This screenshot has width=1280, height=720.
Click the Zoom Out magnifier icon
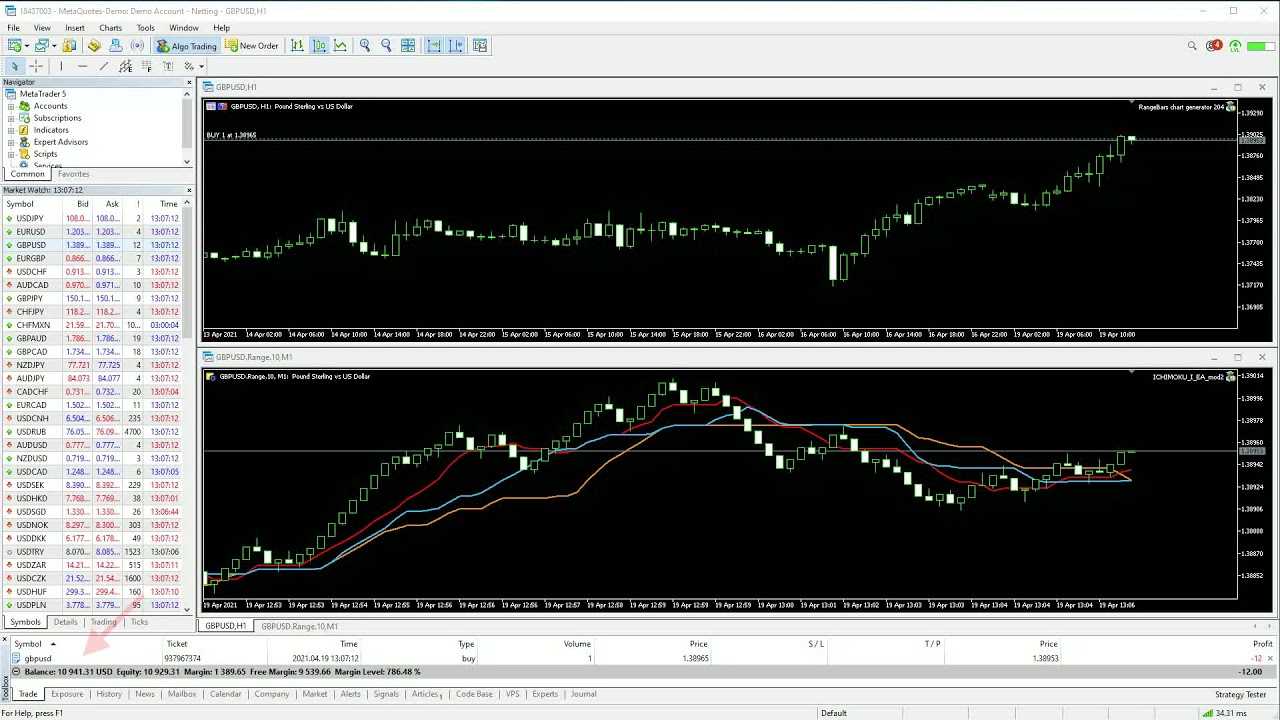(386, 45)
